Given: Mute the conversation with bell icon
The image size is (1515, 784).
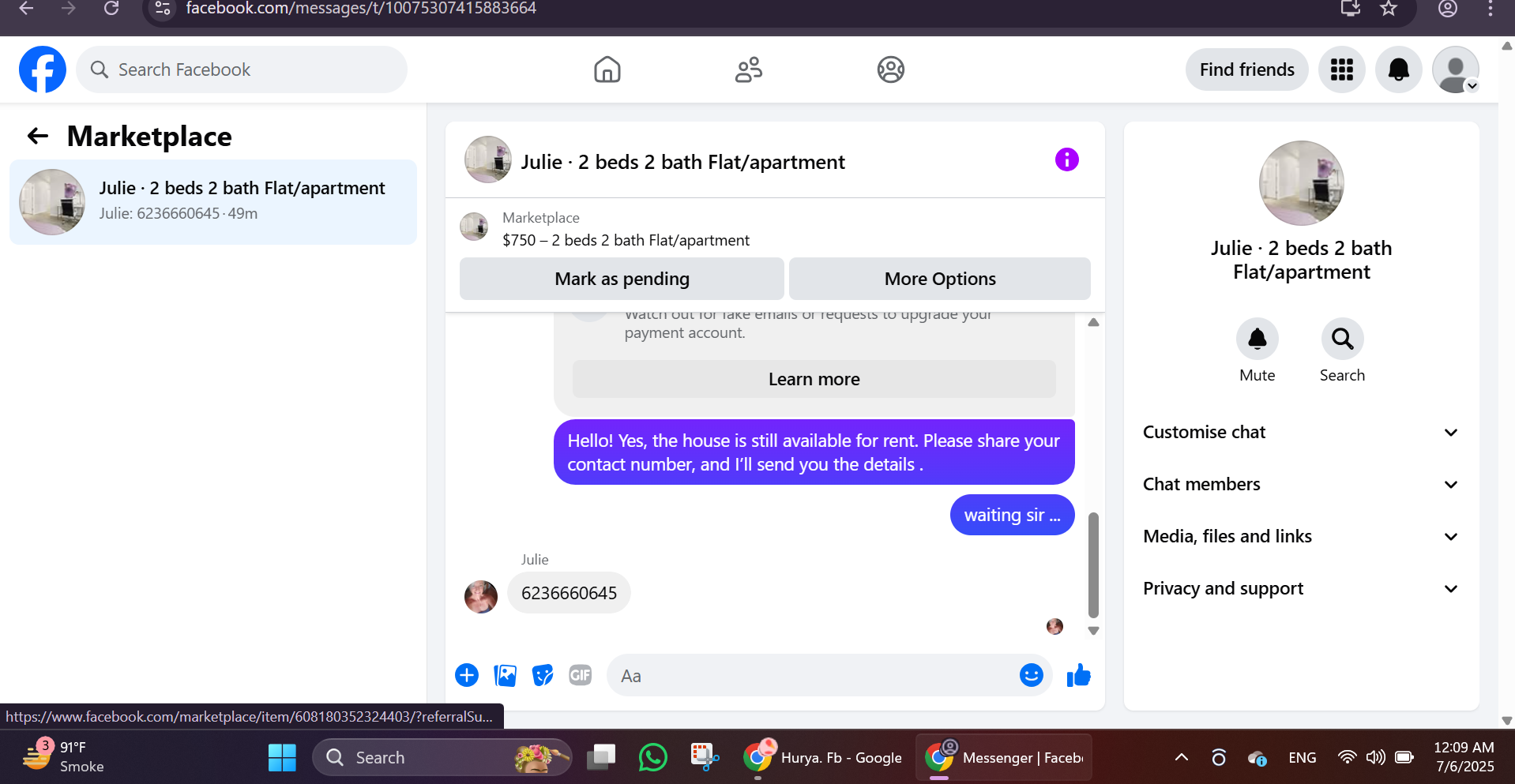Looking at the screenshot, I should pos(1257,339).
